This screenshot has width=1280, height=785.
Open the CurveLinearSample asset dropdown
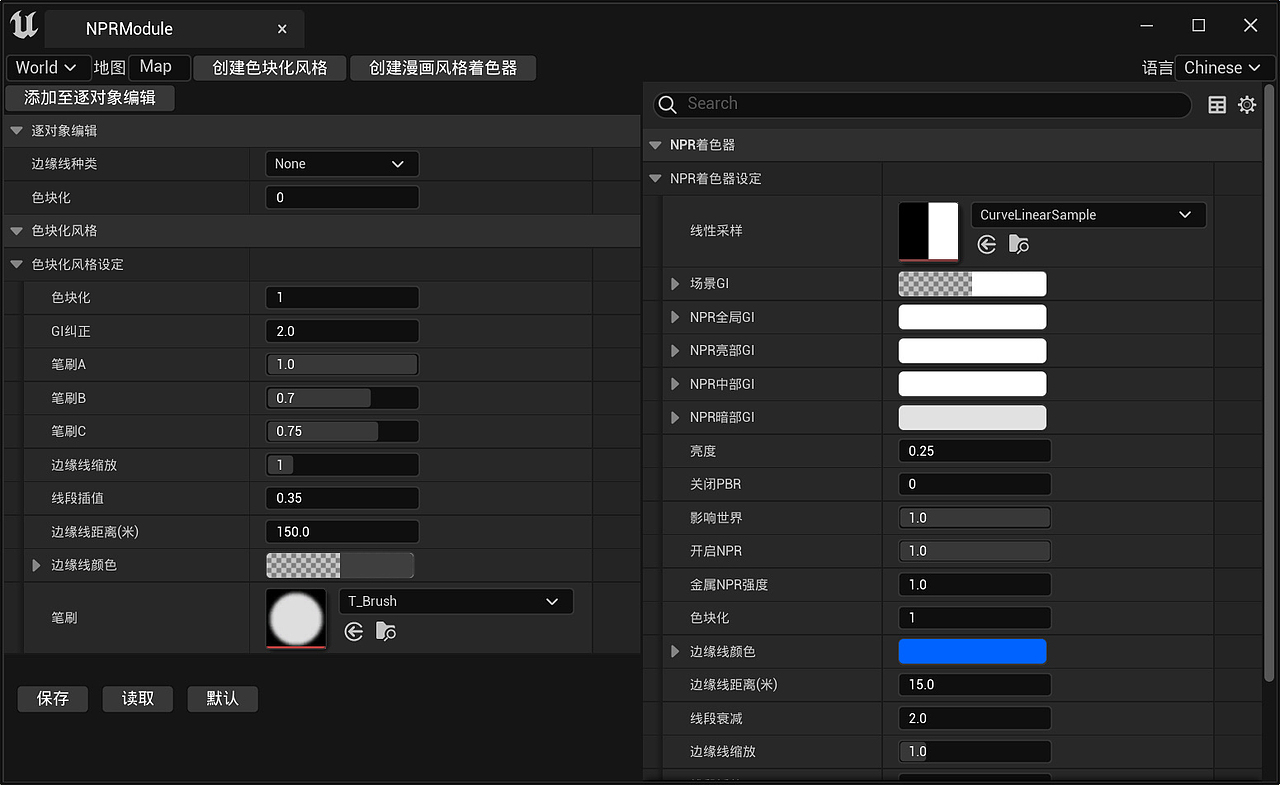pyautogui.click(x=1088, y=214)
